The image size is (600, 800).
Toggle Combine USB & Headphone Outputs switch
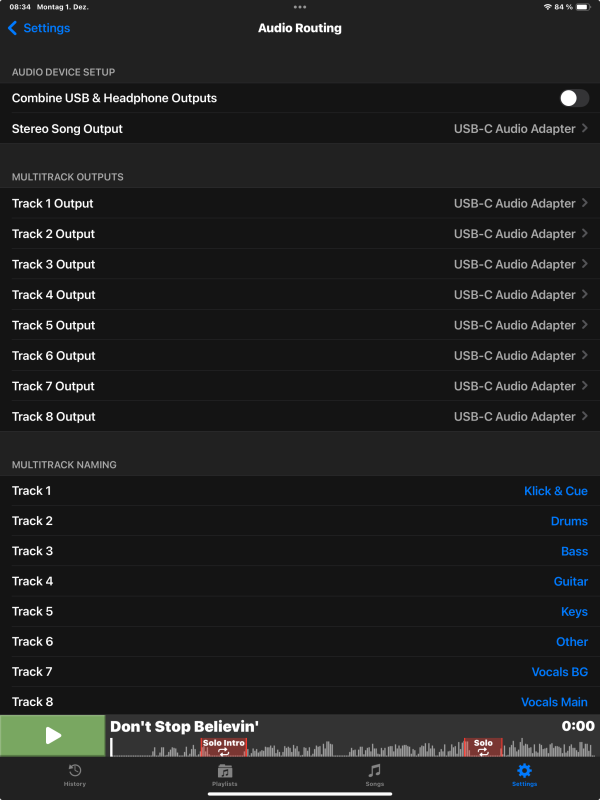[x=574, y=98]
